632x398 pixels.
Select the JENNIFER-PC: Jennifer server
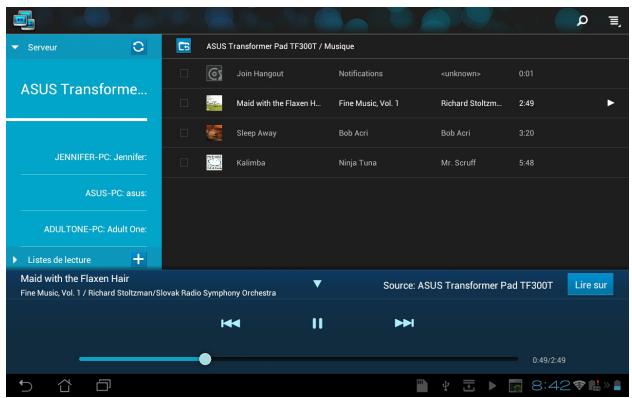tap(101, 157)
